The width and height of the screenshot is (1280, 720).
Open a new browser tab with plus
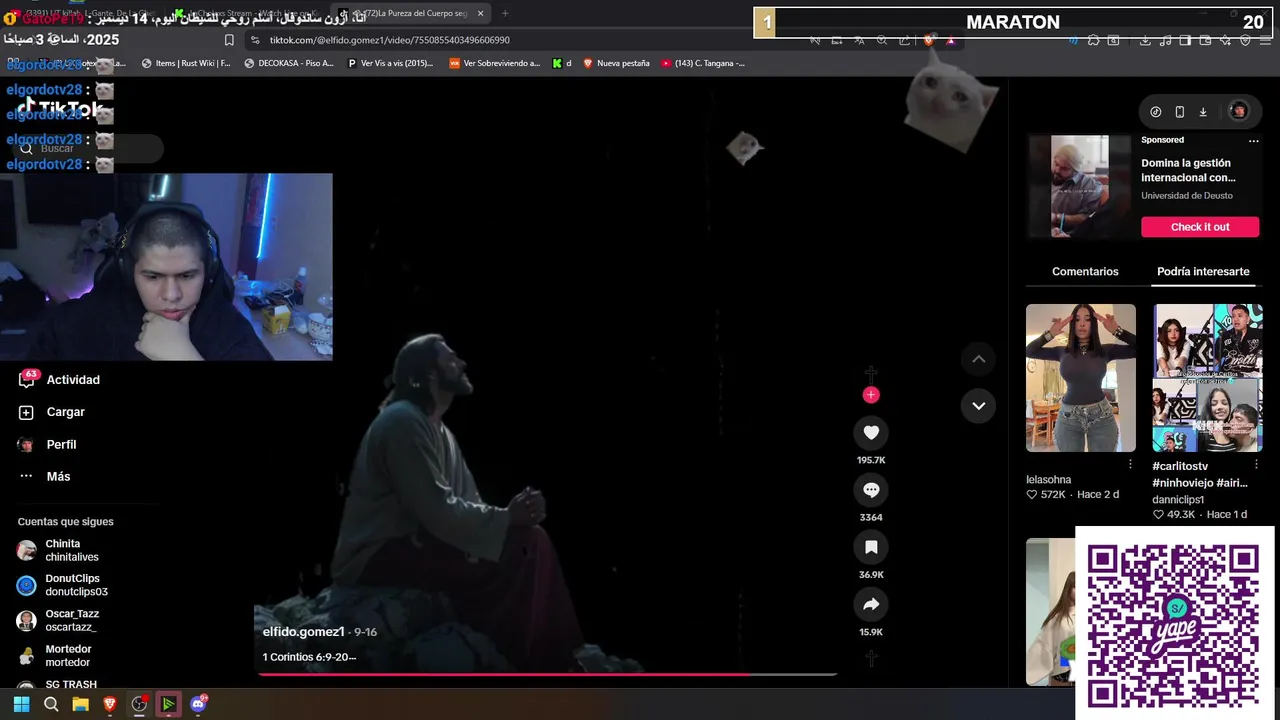(x=505, y=13)
